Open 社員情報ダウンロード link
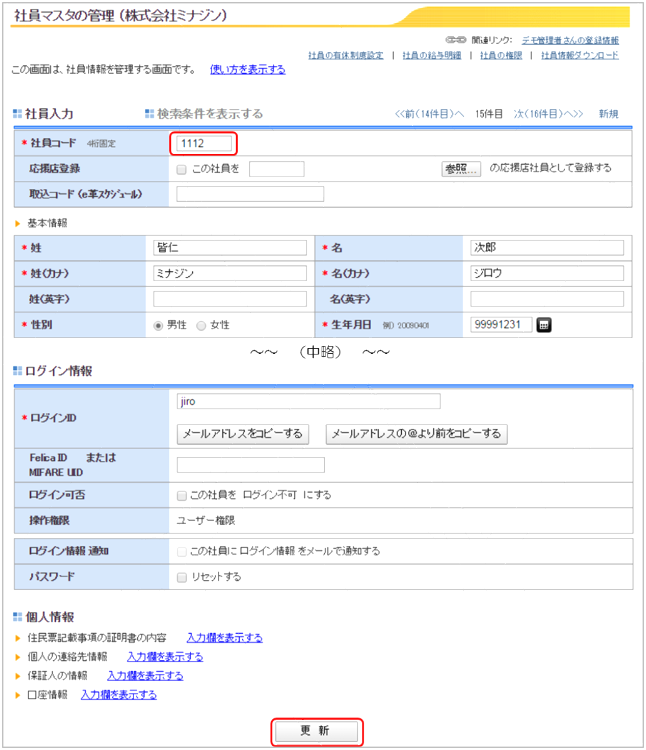The height and width of the screenshot is (750, 646). point(580,55)
